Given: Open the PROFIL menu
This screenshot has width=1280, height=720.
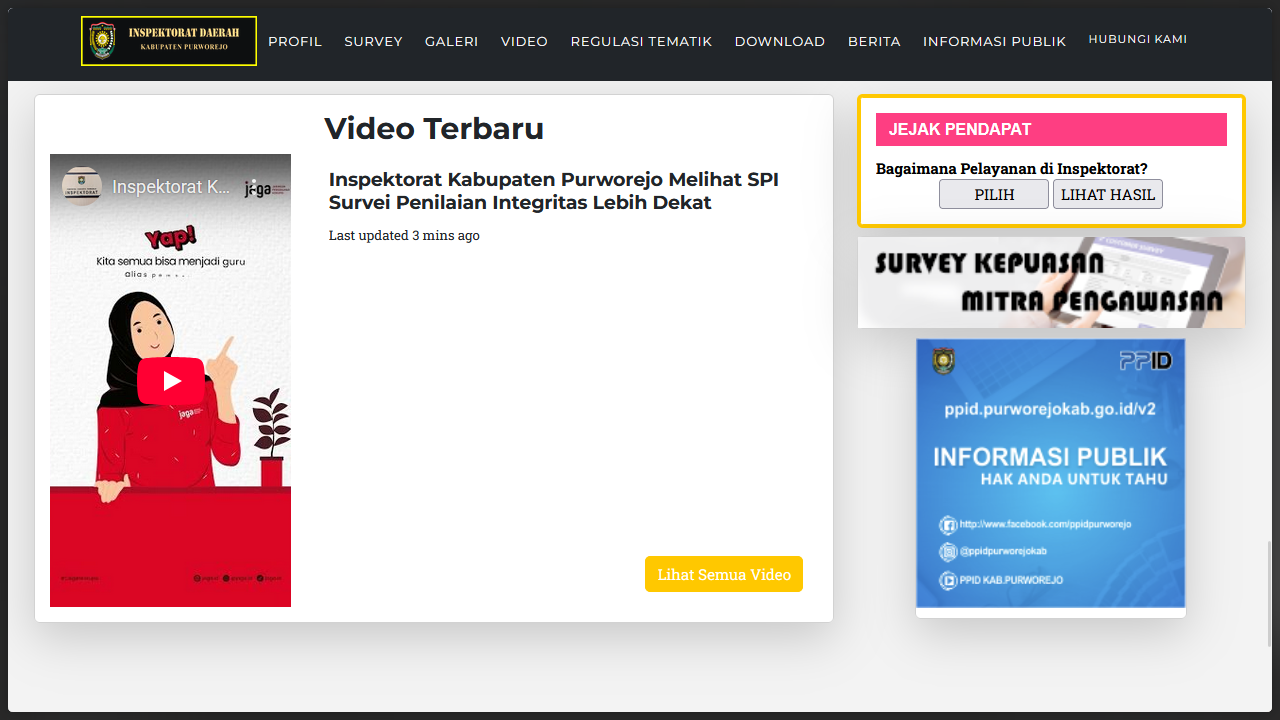Looking at the screenshot, I should (x=295, y=41).
